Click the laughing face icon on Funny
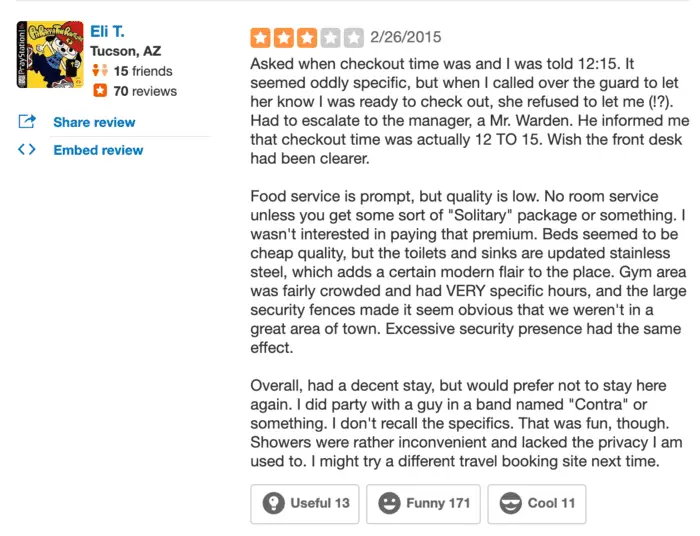The image size is (700, 536). tap(389, 503)
